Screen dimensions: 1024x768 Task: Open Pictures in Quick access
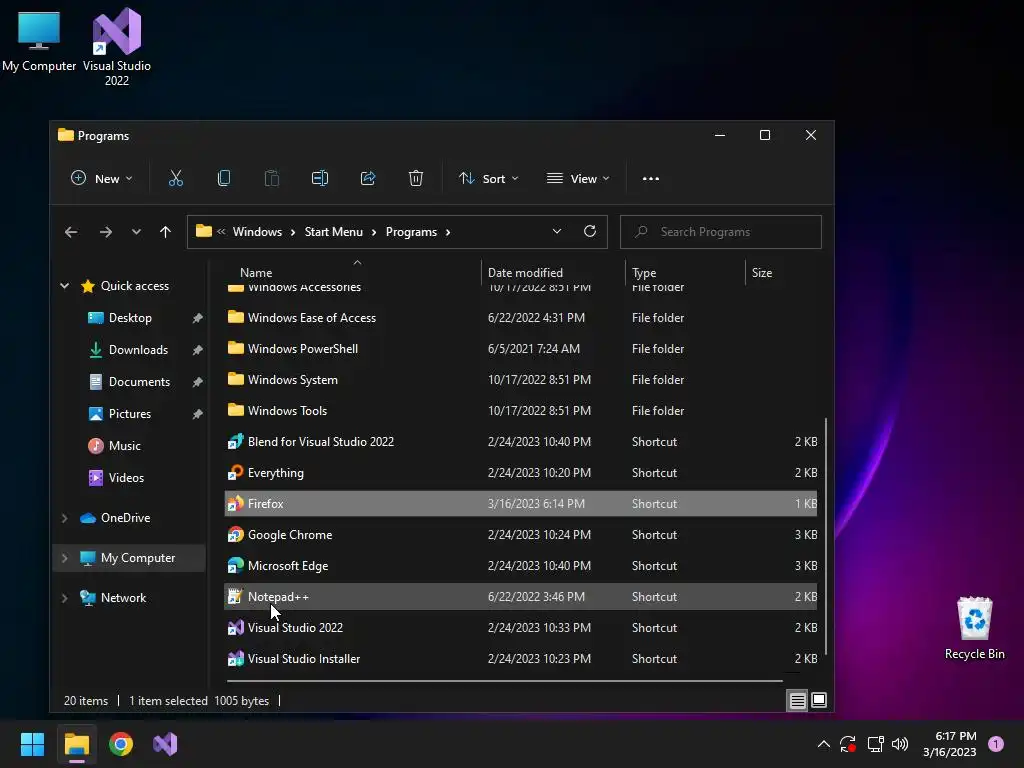point(129,414)
